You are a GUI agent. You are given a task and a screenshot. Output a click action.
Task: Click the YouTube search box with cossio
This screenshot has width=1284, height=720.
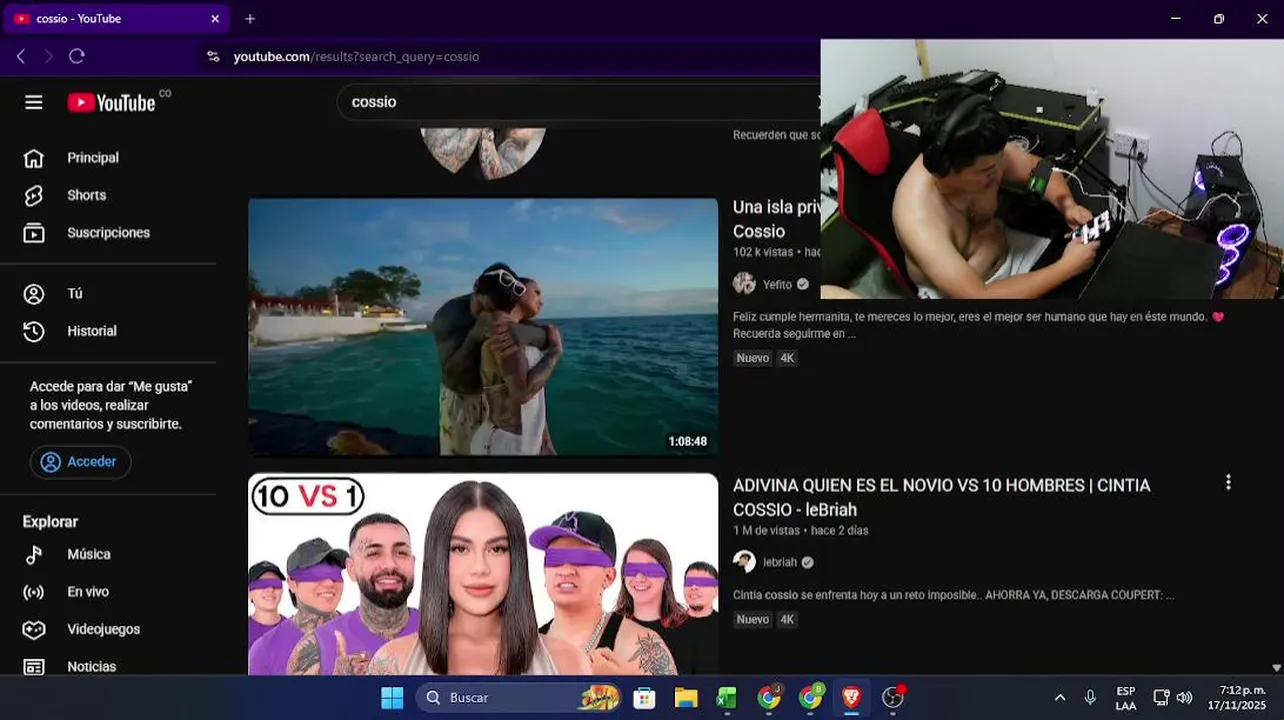click(578, 102)
